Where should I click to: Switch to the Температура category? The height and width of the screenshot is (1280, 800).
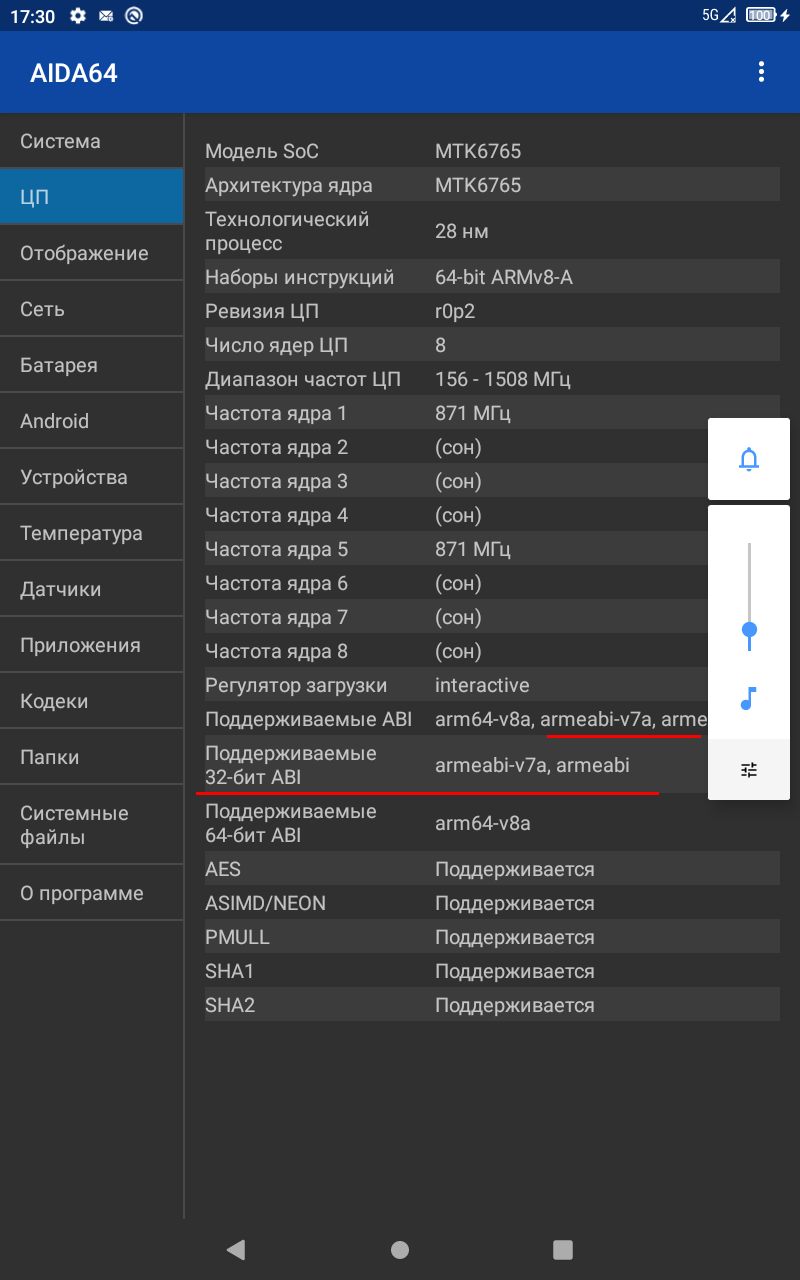(x=92, y=534)
